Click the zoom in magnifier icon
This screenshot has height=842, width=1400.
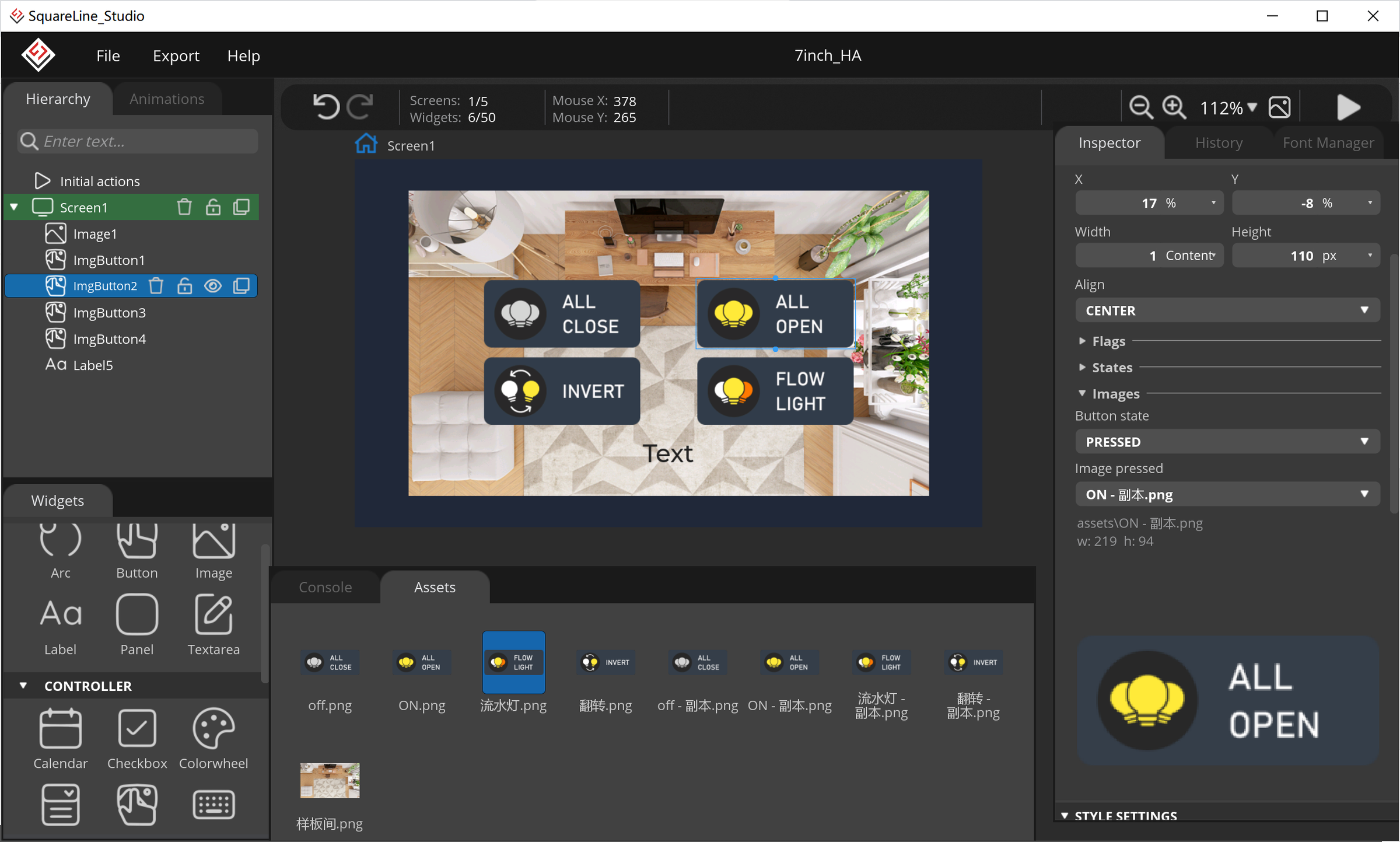(x=1174, y=107)
